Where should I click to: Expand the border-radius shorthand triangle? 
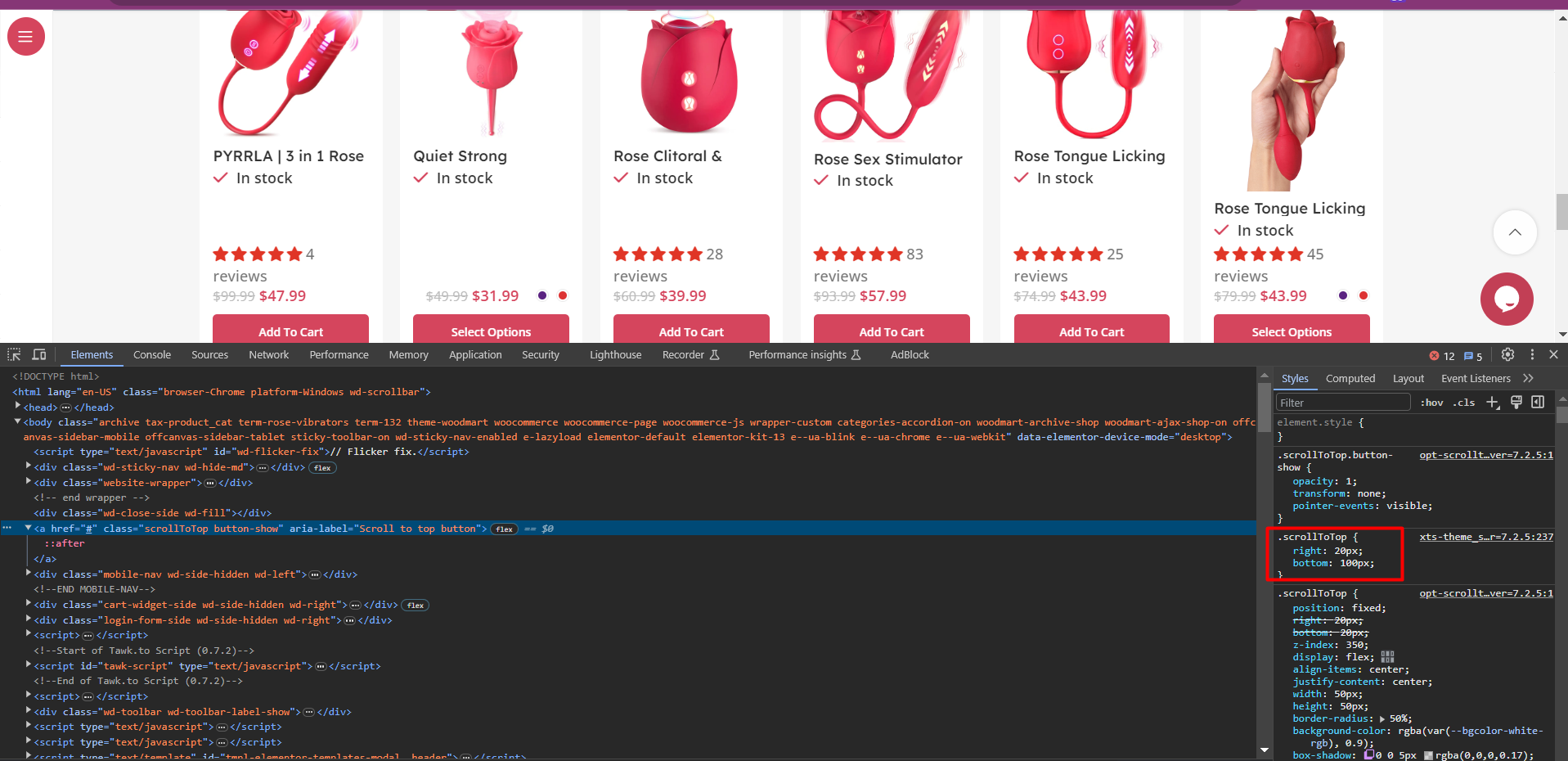(x=1382, y=718)
